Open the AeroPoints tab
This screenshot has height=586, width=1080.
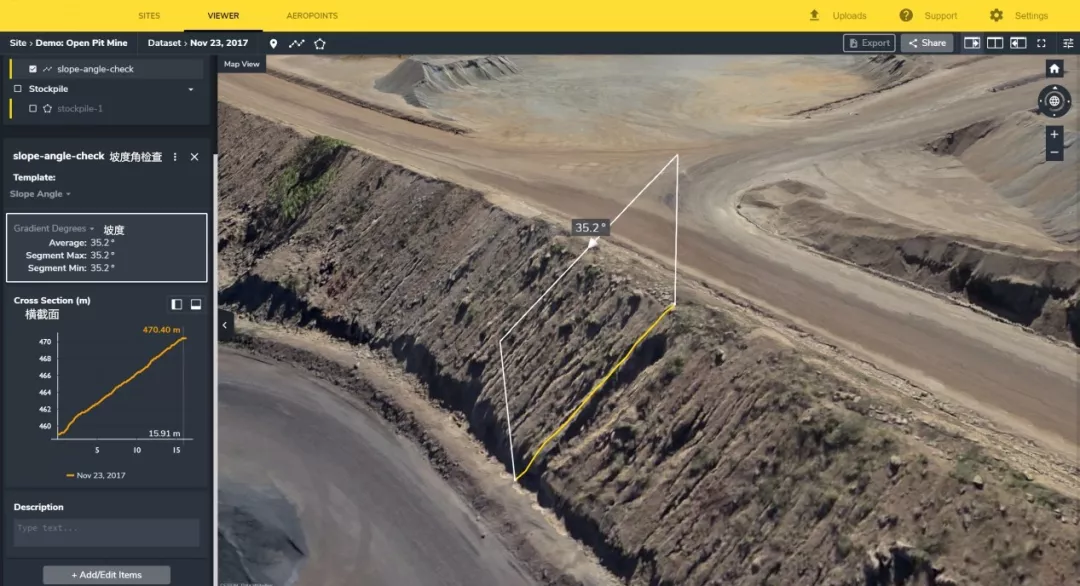click(x=312, y=16)
